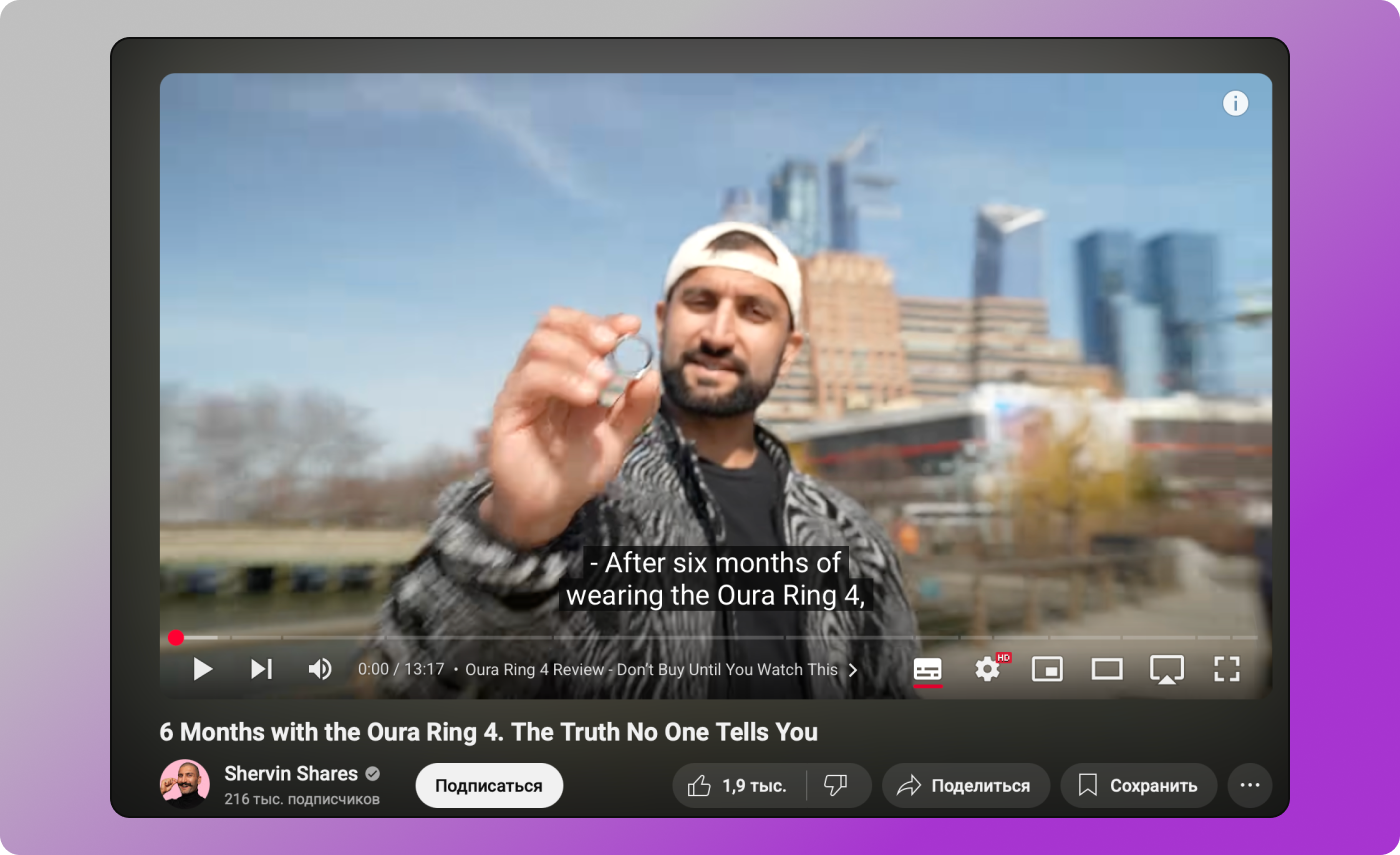Viewport: 1400px width, 855px height.
Task: Mute the video volume
Action: [320, 669]
